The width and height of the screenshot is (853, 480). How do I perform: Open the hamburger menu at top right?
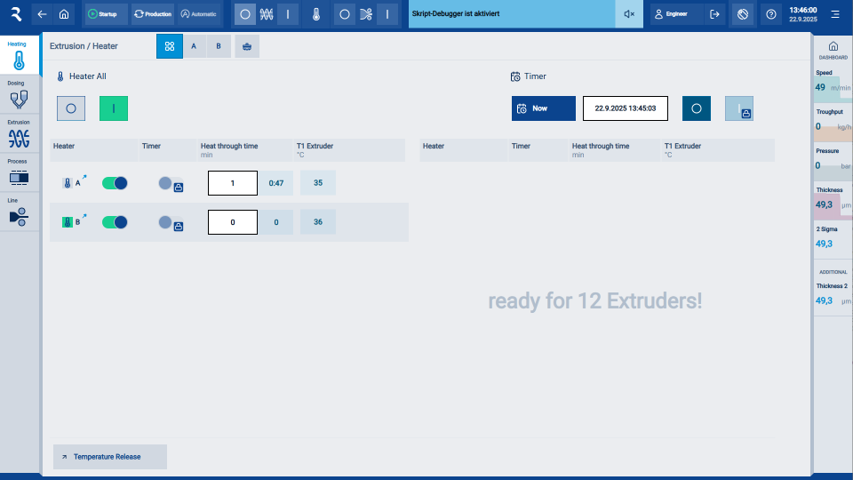pyautogui.click(x=836, y=15)
